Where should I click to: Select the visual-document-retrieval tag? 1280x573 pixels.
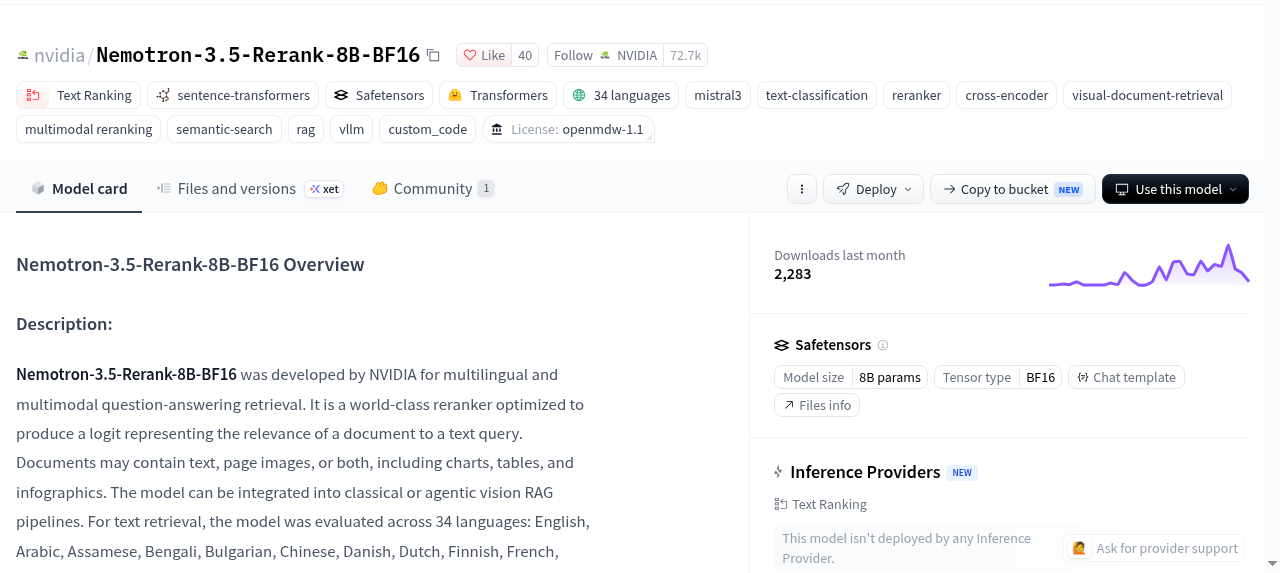pos(1147,95)
